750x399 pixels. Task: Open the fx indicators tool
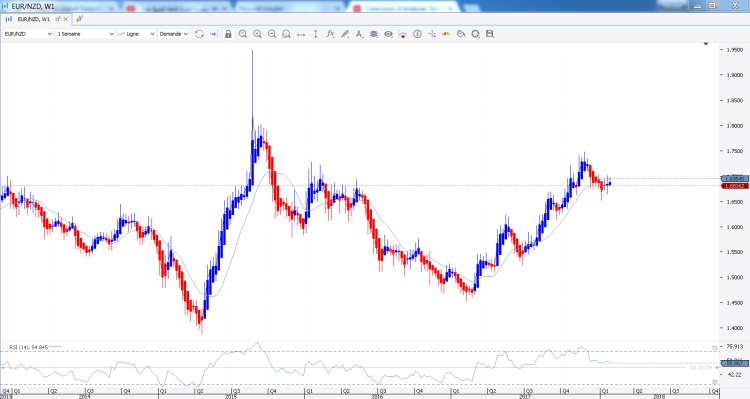[x=330, y=34]
